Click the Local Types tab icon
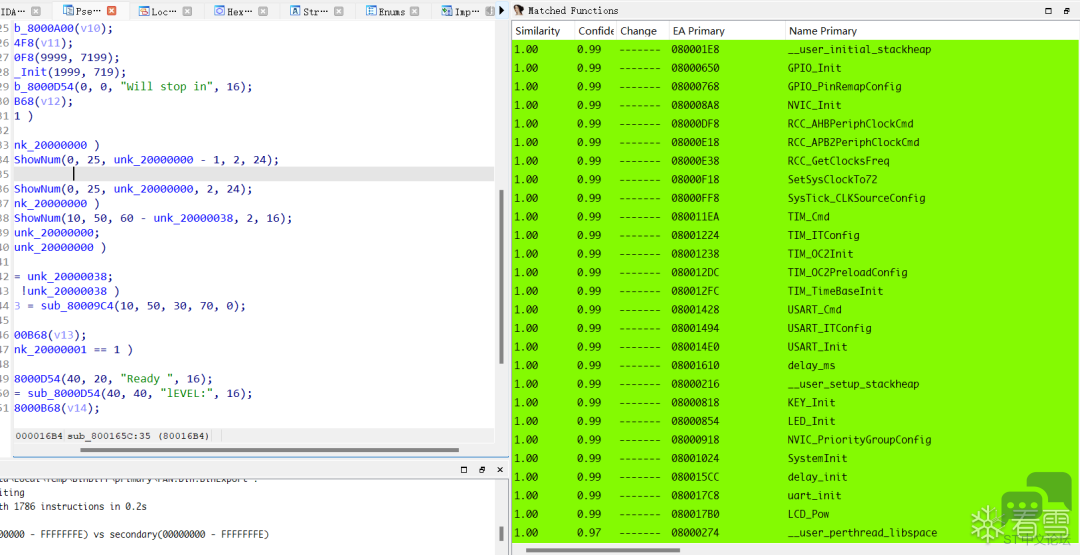The width and height of the screenshot is (1080, 555). coord(143,11)
